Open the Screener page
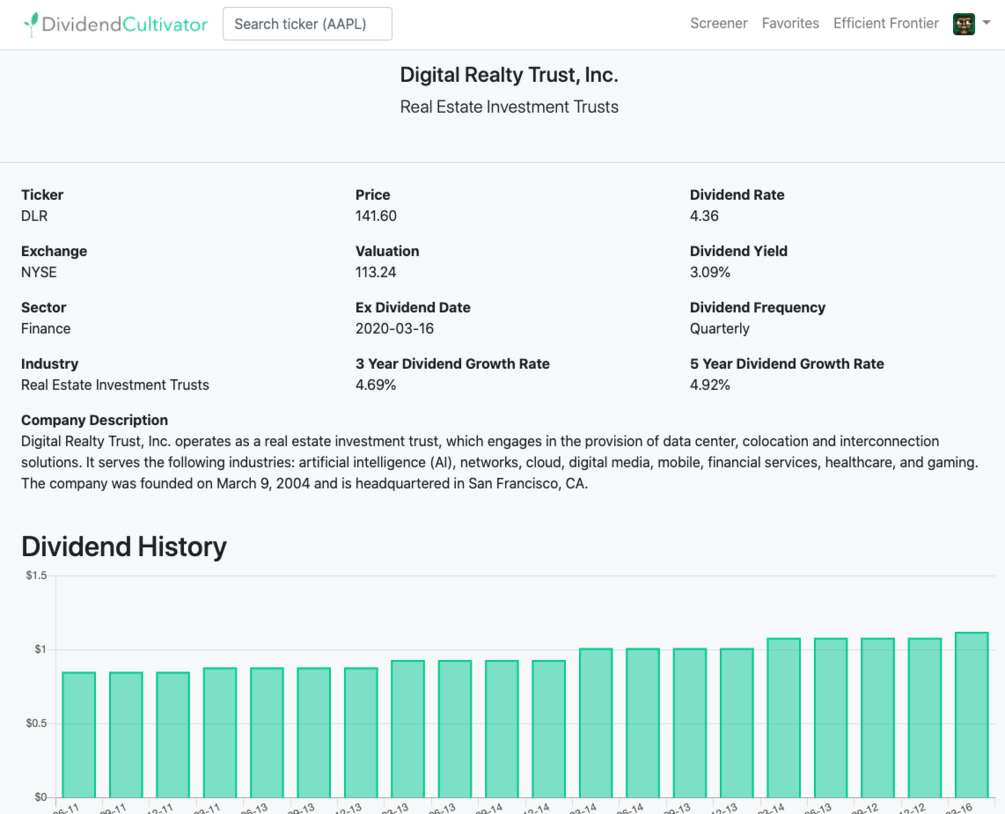 718,24
